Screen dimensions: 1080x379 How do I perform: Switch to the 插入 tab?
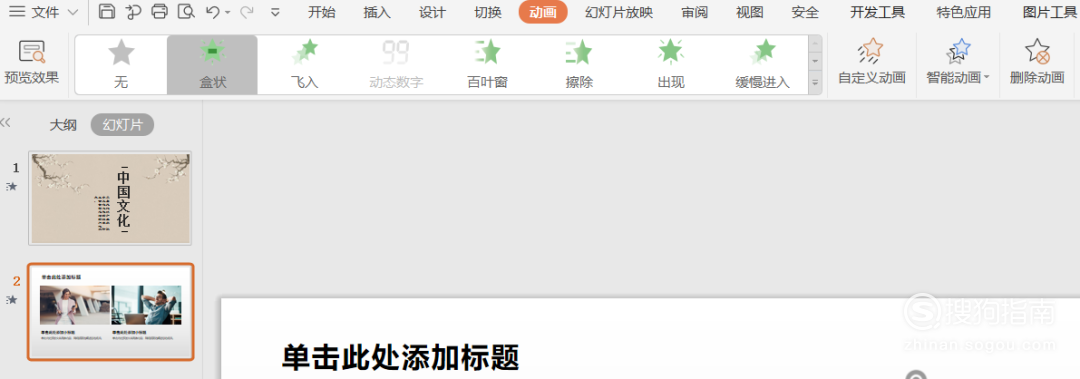[377, 12]
